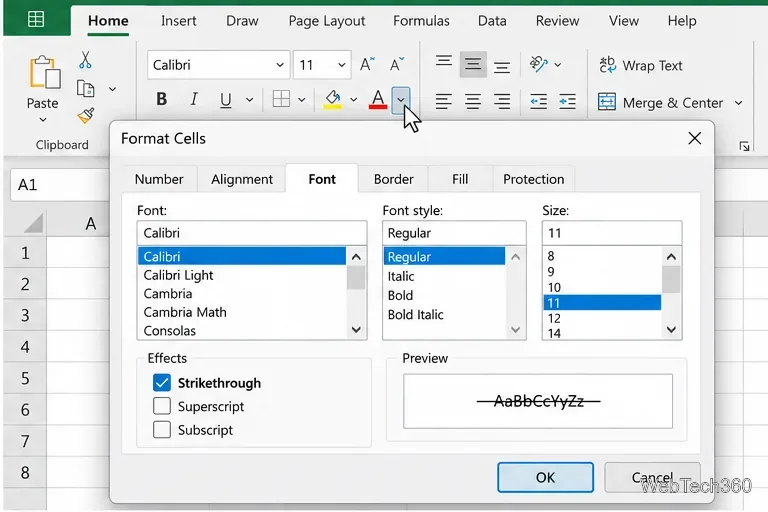Screen dimensions: 768x512
Task: Increase font size with the larger A icon
Action: [367, 64]
